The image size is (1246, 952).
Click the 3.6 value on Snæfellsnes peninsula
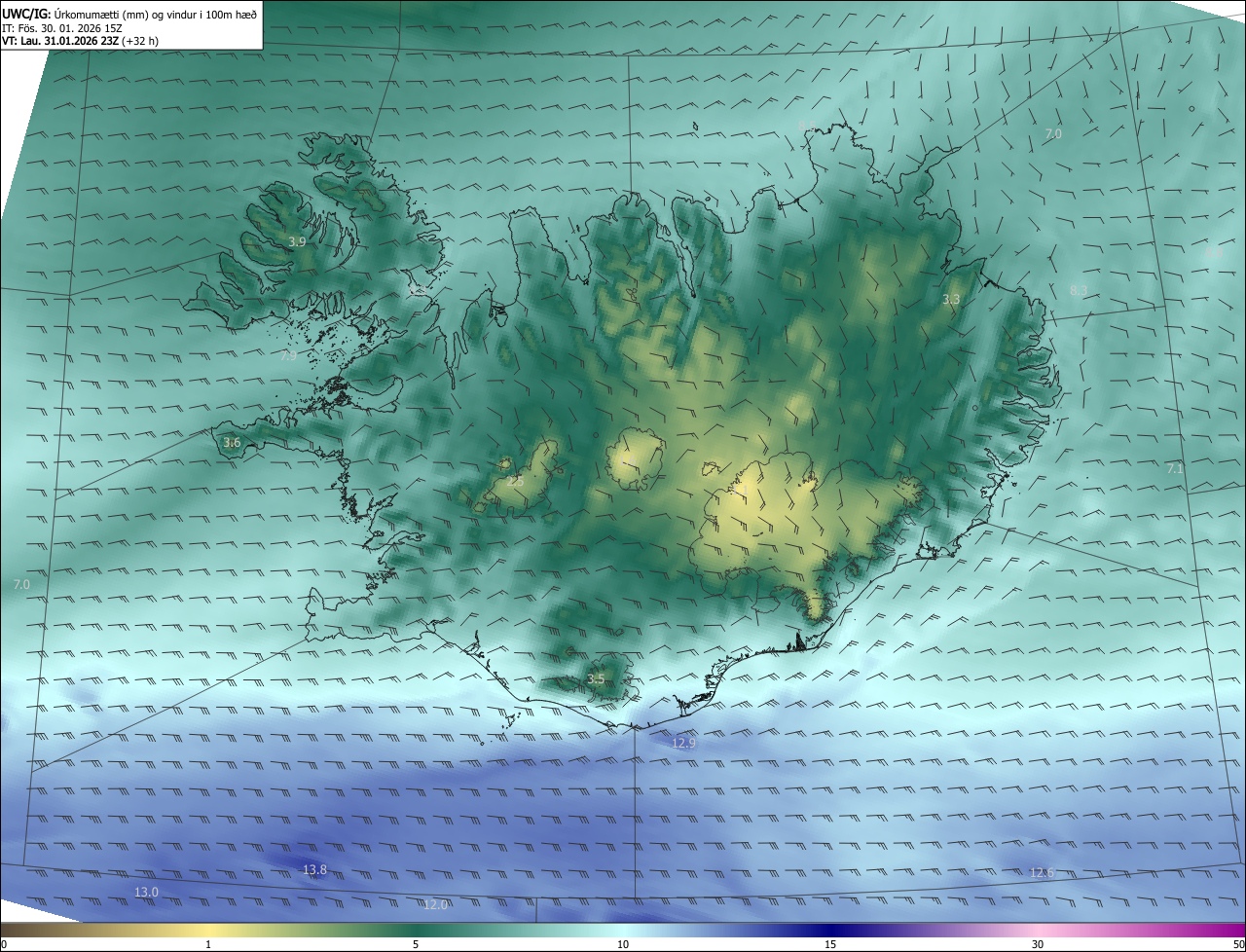point(232,443)
